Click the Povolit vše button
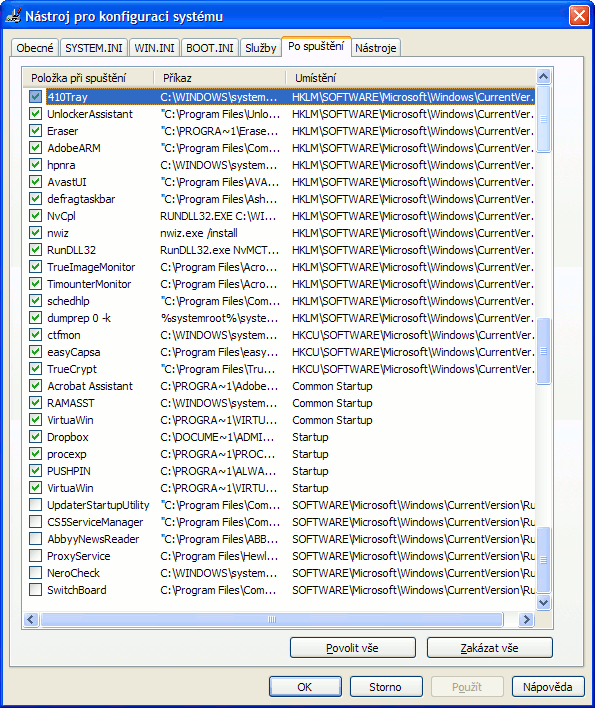 (353, 648)
